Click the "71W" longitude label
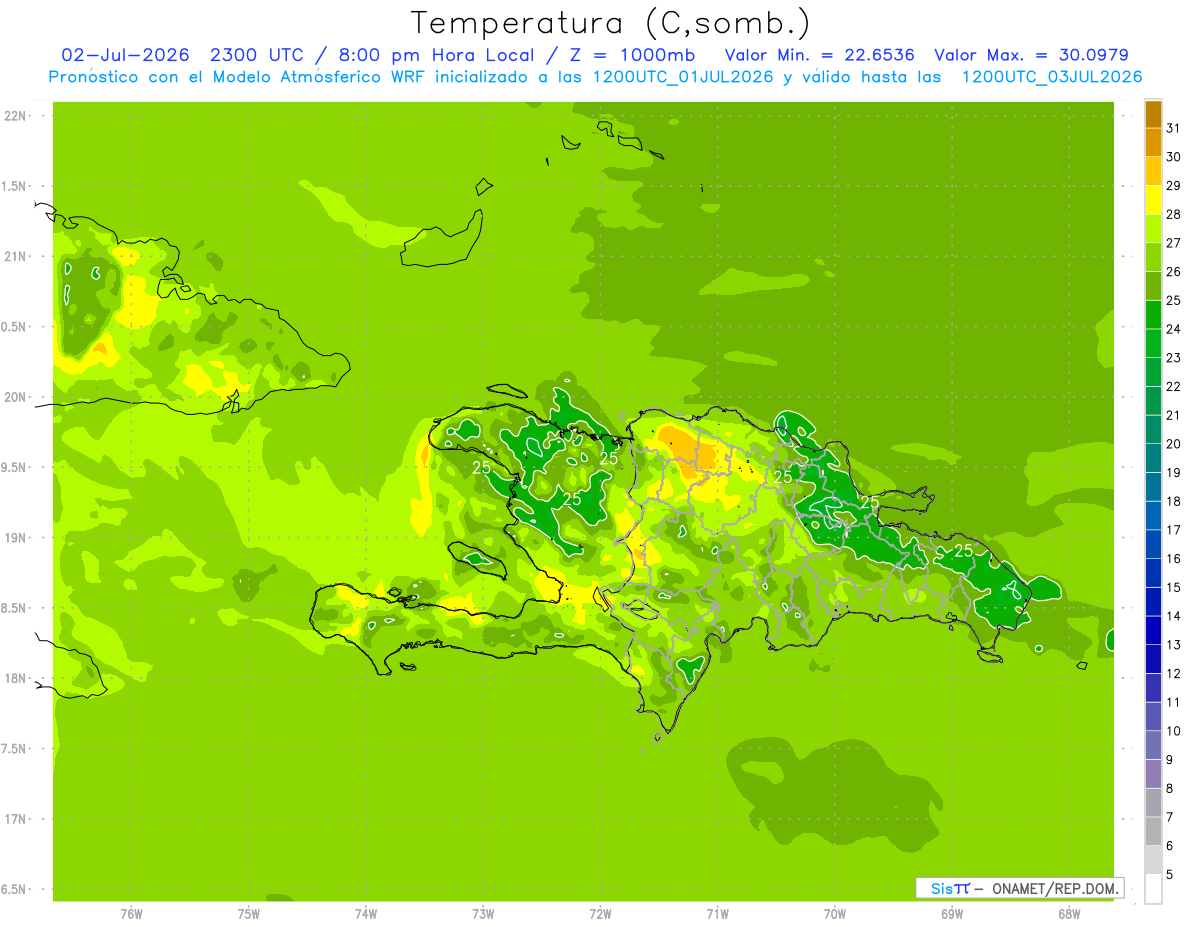This screenshot has width=1200, height=927. click(717, 914)
